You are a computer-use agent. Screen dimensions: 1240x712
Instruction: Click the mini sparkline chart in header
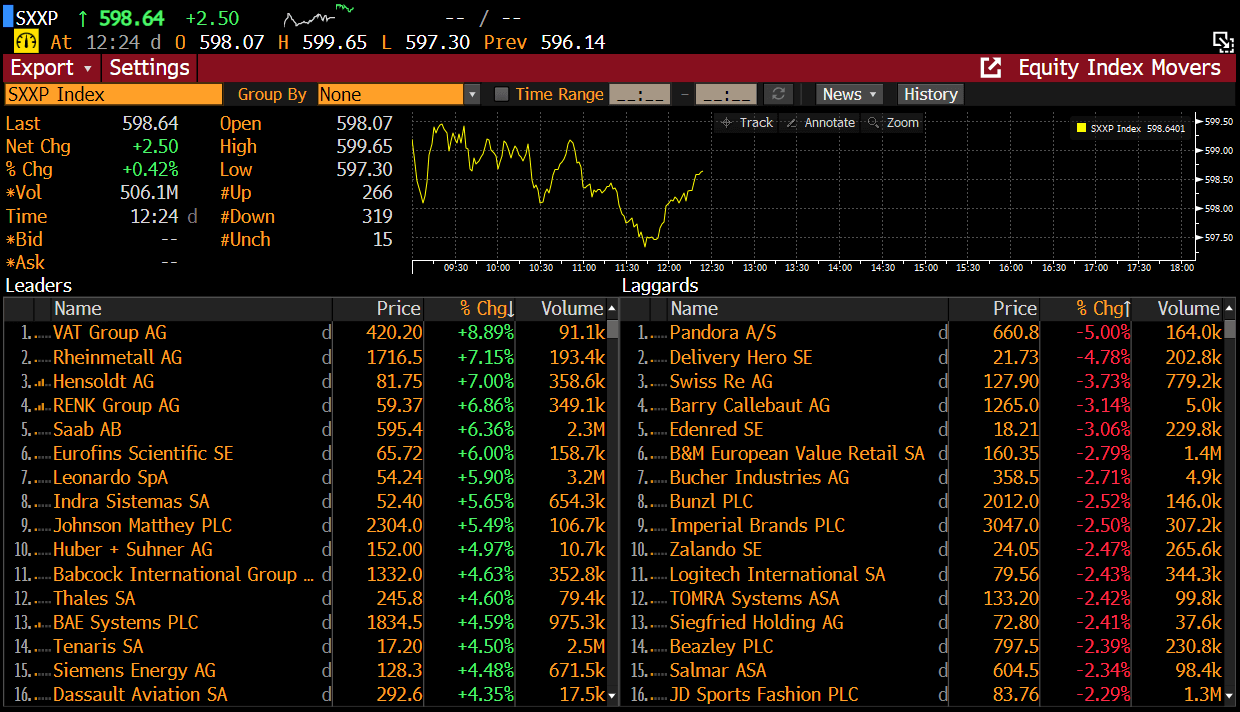318,17
